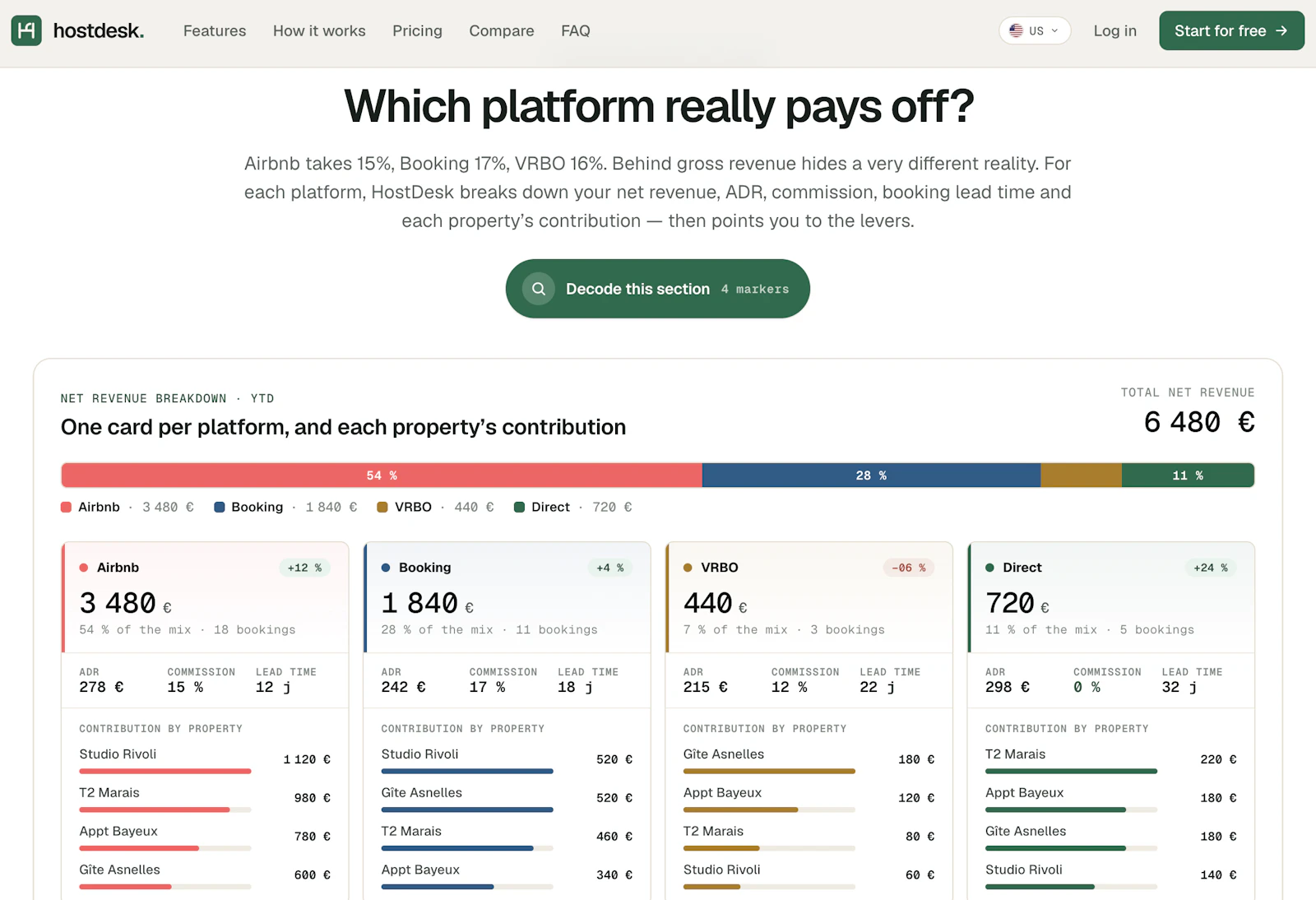Click Gîte Asnelles row in Booking card

click(507, 798)
